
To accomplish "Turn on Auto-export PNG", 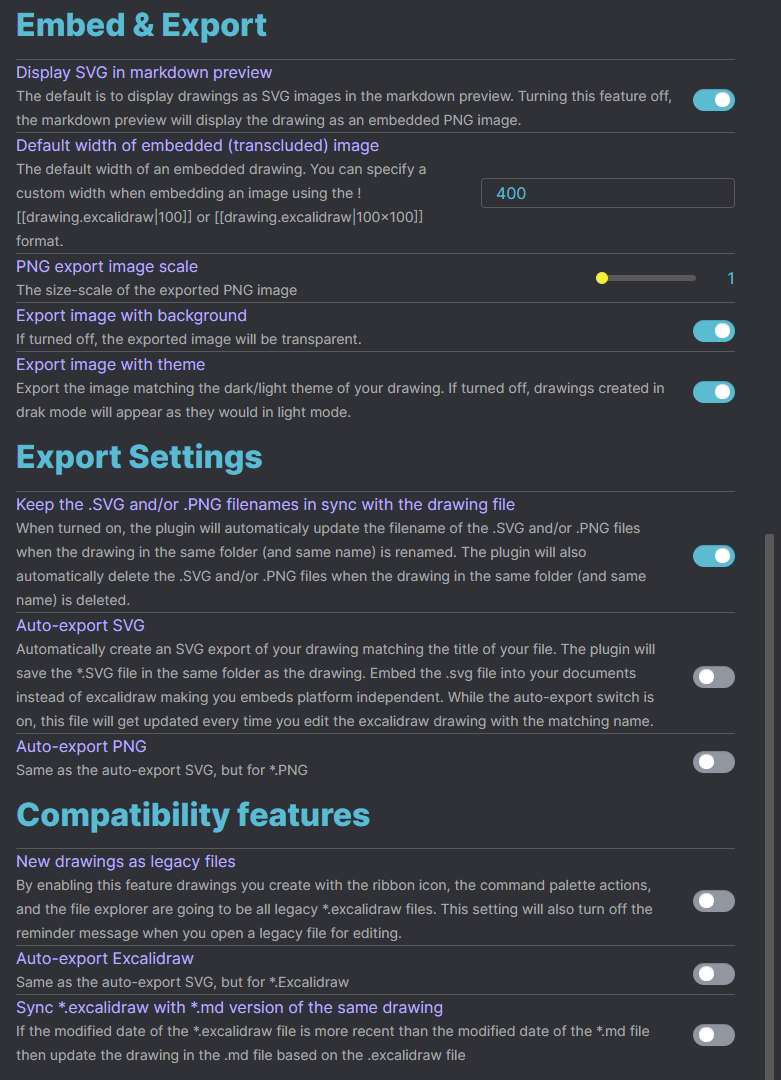I will (713, 762).
